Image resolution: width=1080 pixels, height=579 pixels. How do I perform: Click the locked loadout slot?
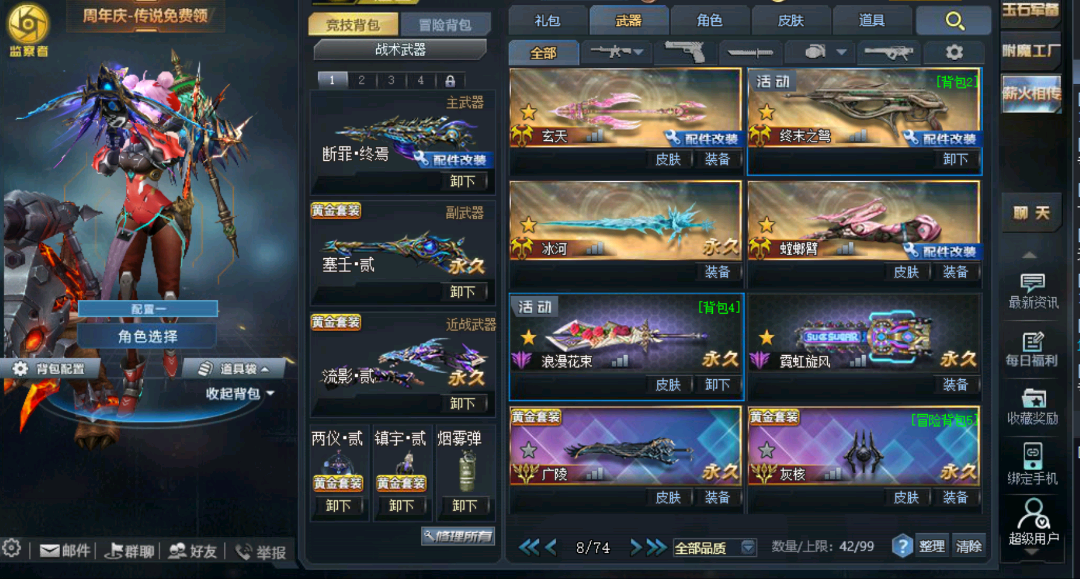tap(450, 81)
